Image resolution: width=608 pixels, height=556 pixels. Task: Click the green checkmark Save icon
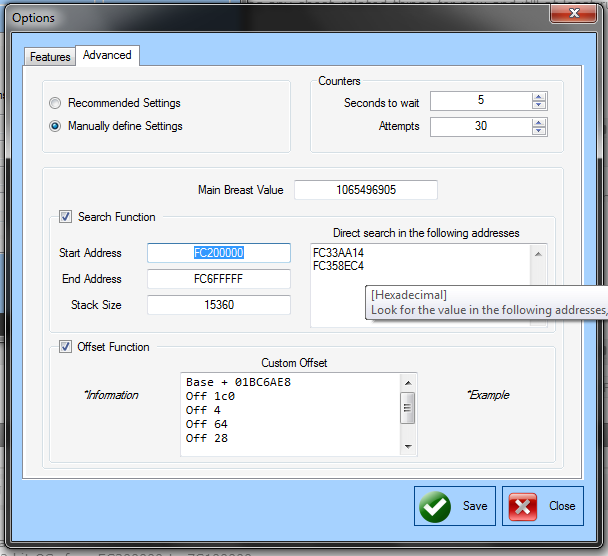pyautogui.click(x=435, y=506)
